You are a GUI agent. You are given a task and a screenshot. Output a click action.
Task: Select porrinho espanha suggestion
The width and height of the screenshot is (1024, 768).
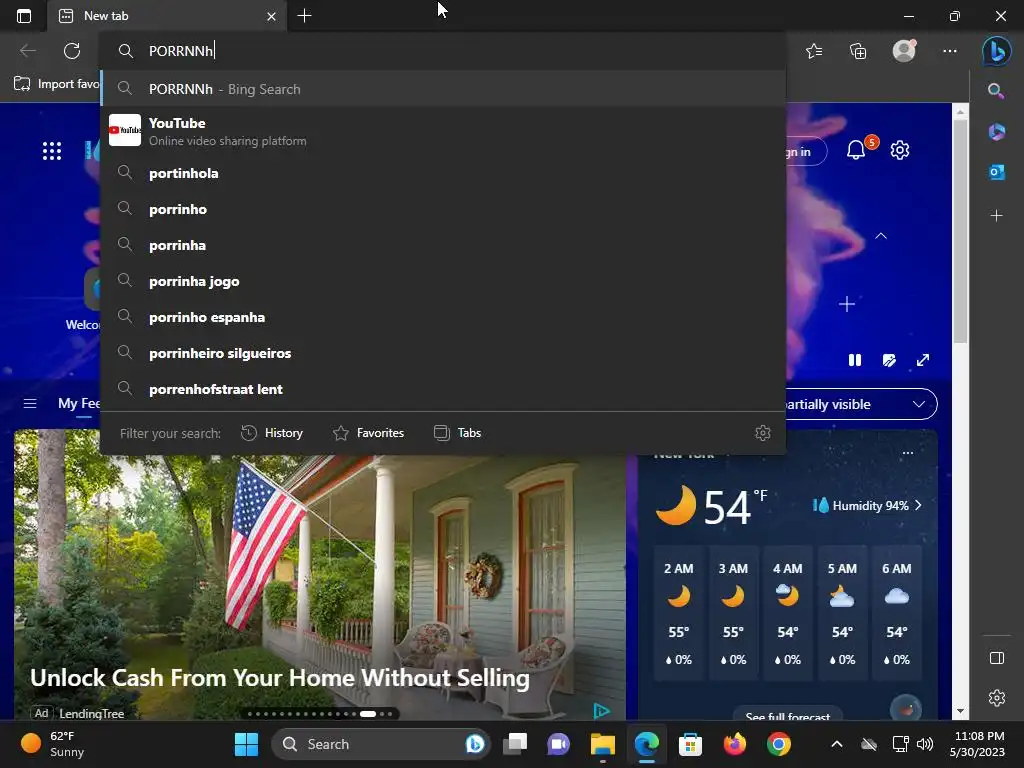[x=443, y=317]
